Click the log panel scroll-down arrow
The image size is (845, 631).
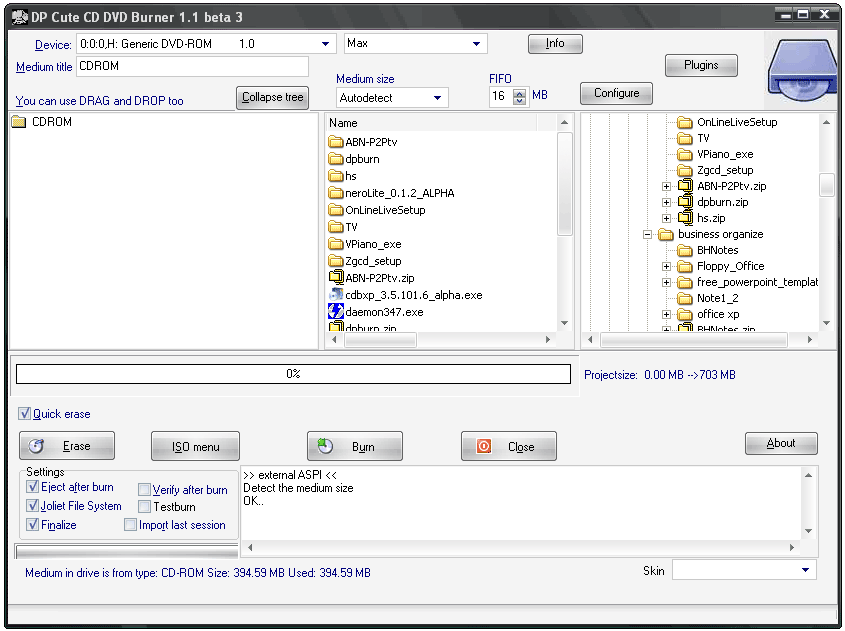(808, 531)
